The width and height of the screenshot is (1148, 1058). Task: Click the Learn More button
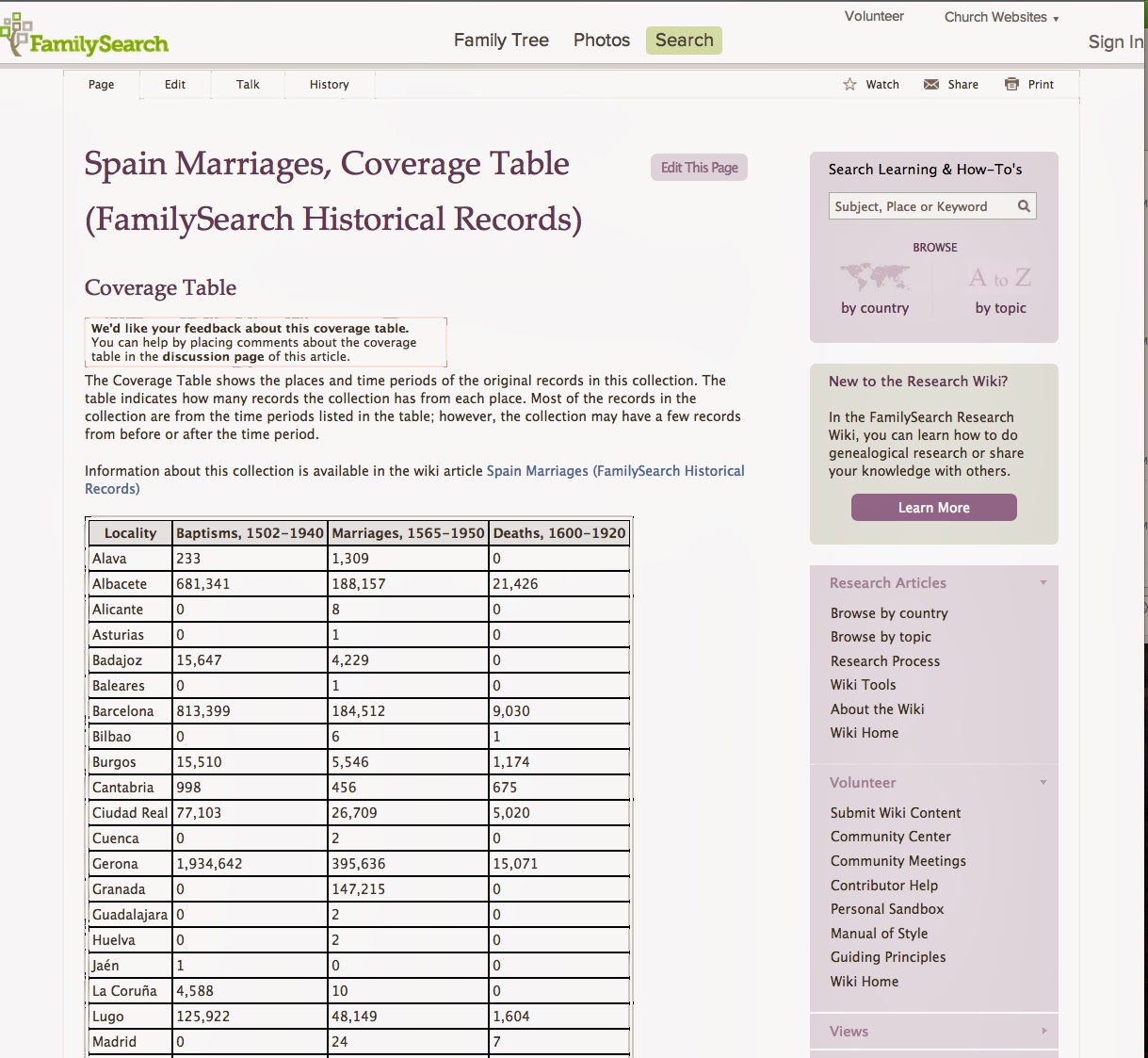(933, 508)
